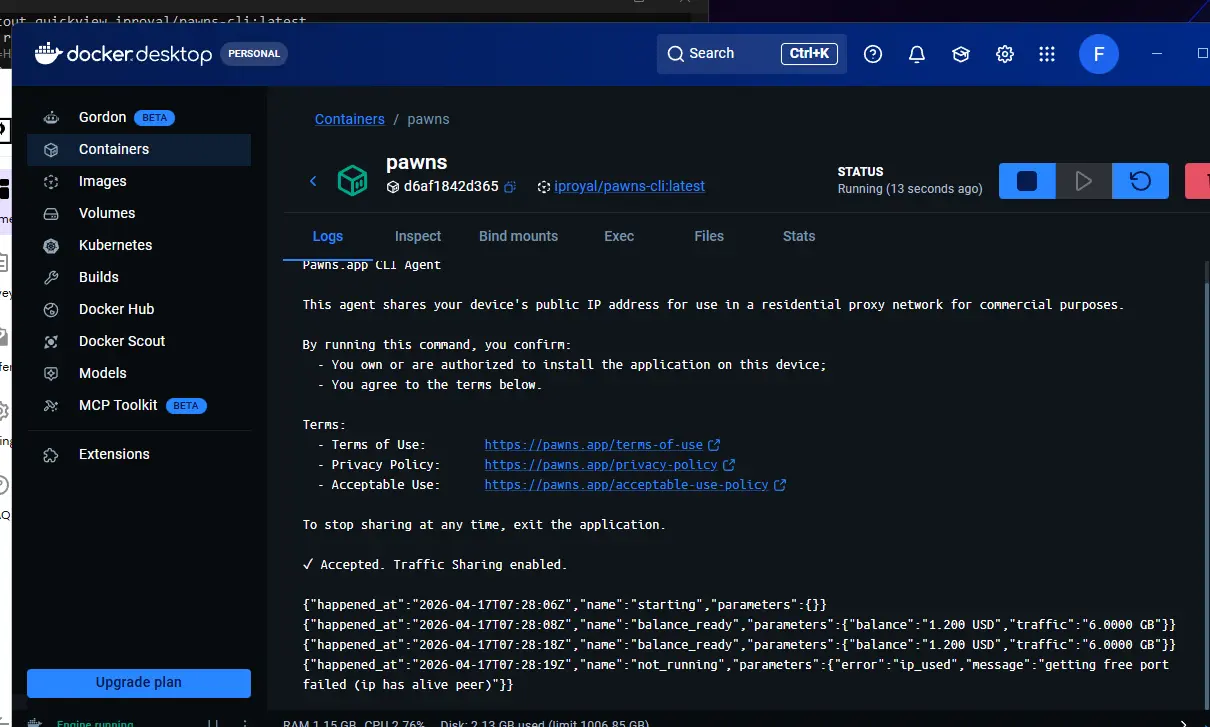Select Containers in the sidebar
This screenshot has width=1210, height=727.
[139, 149]
